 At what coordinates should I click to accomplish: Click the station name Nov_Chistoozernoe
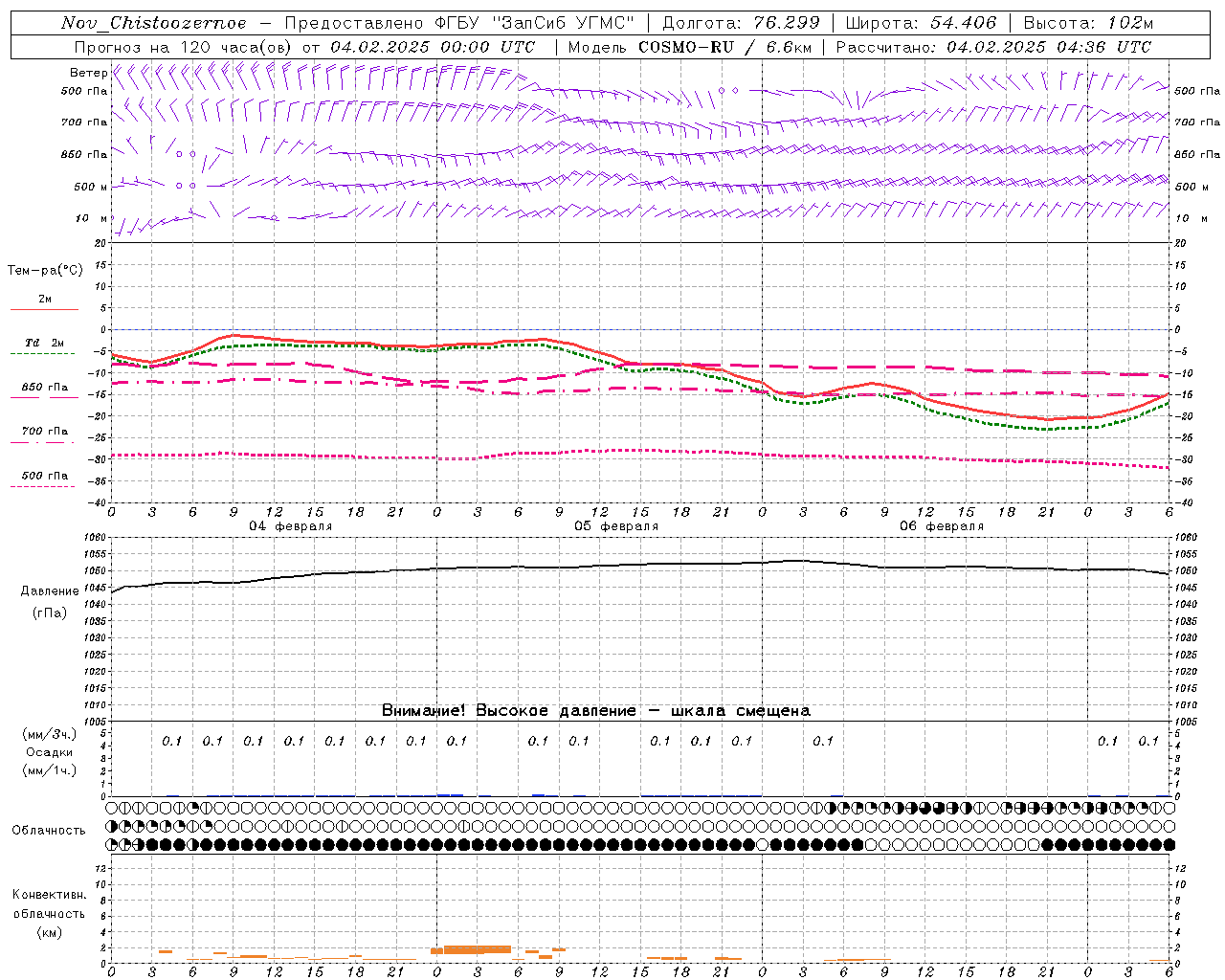click(x=154, y=23)
